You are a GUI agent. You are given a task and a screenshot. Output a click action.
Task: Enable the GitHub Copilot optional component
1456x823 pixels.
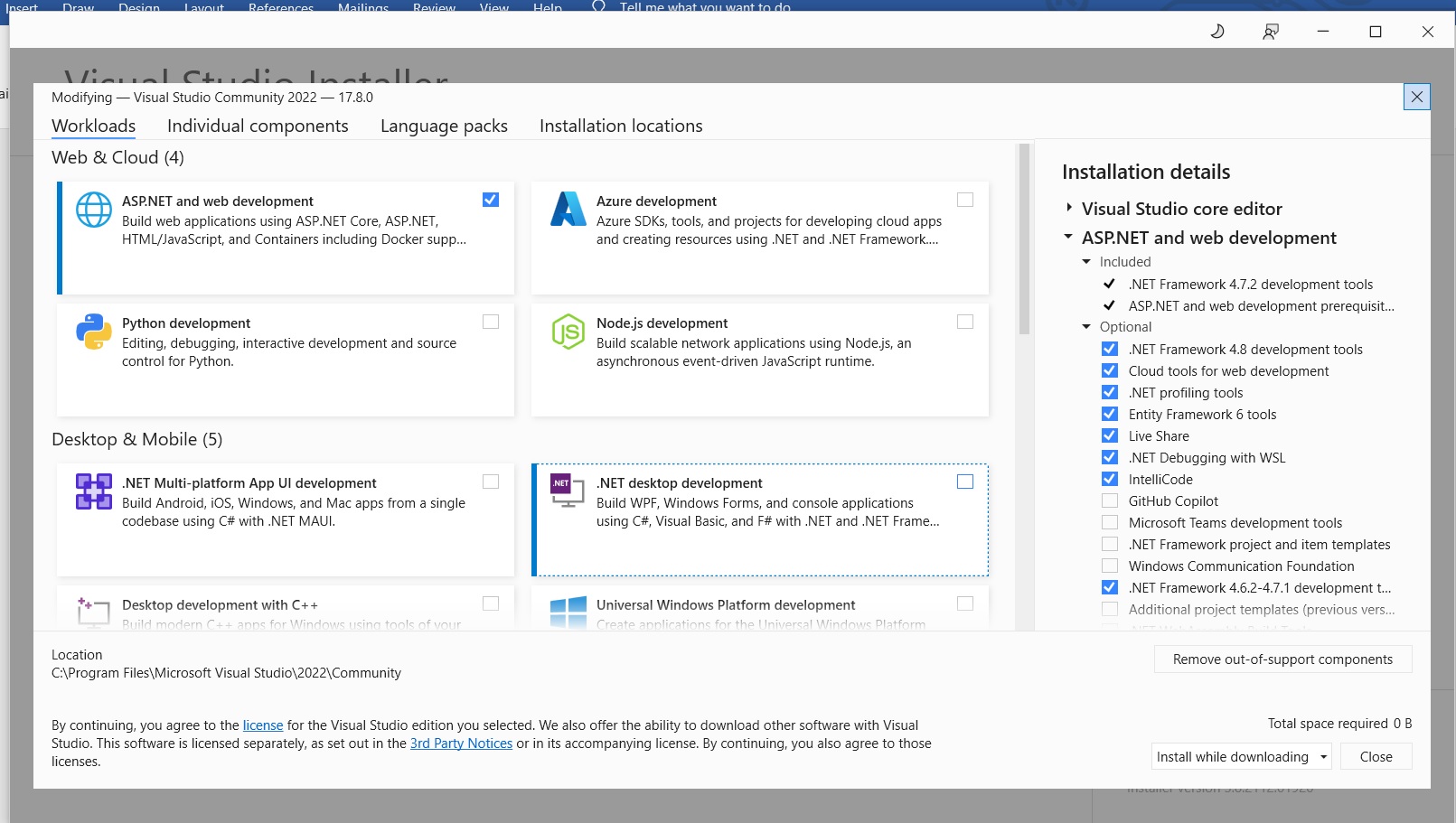1110,501
